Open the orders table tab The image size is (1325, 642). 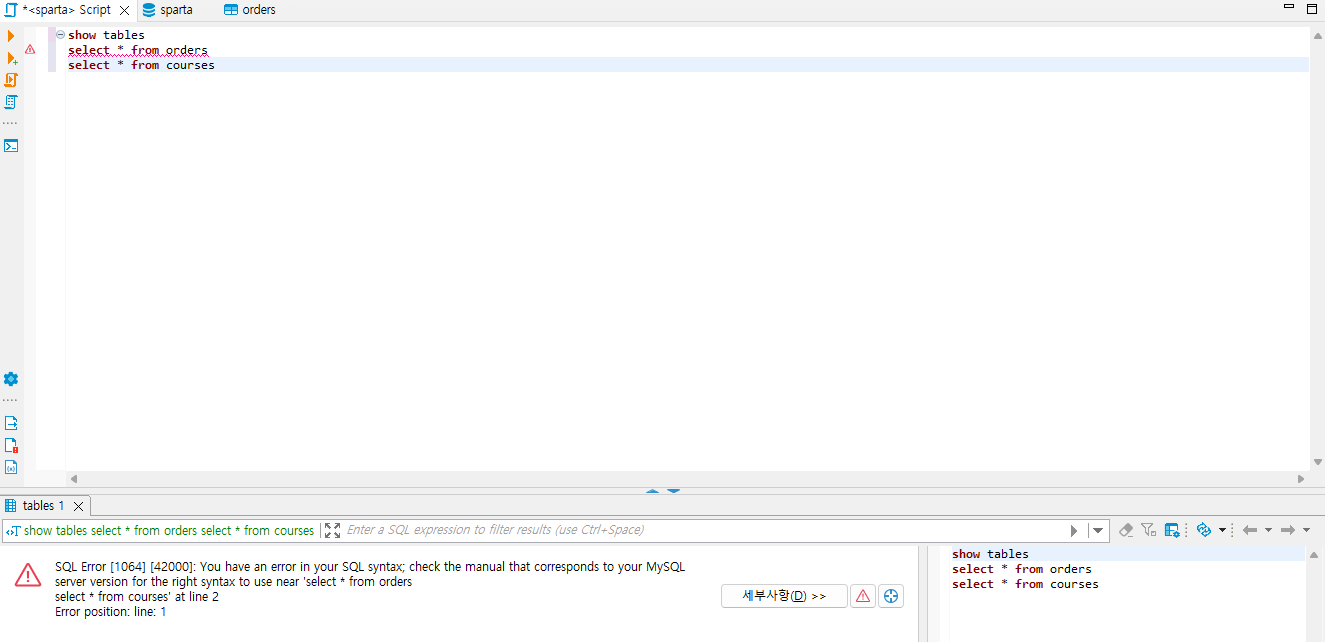tap(250, 10)
